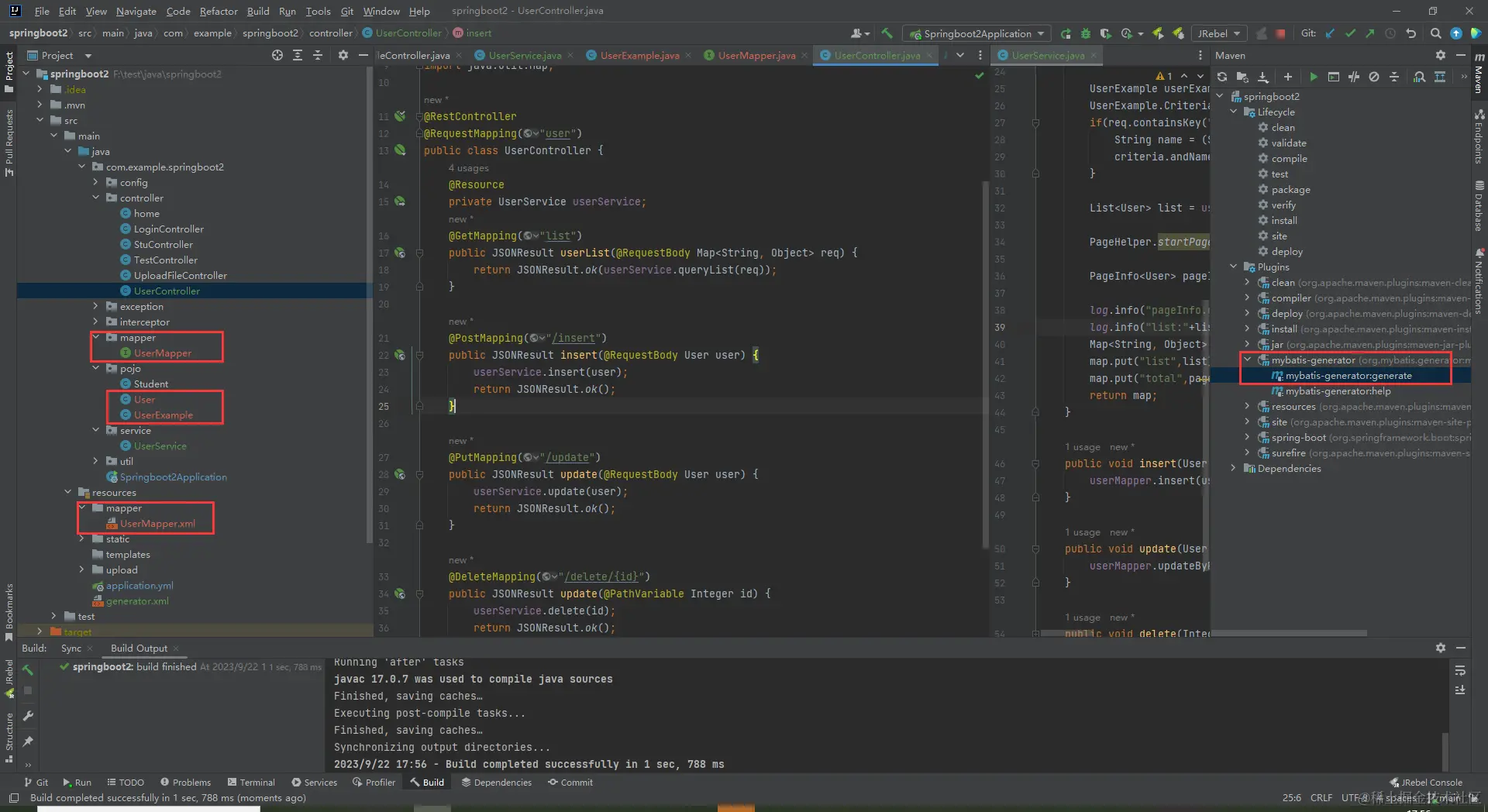This screenshot has height=812, width=1488.
Task: Open the Tools menu
Action: point(318,11)
